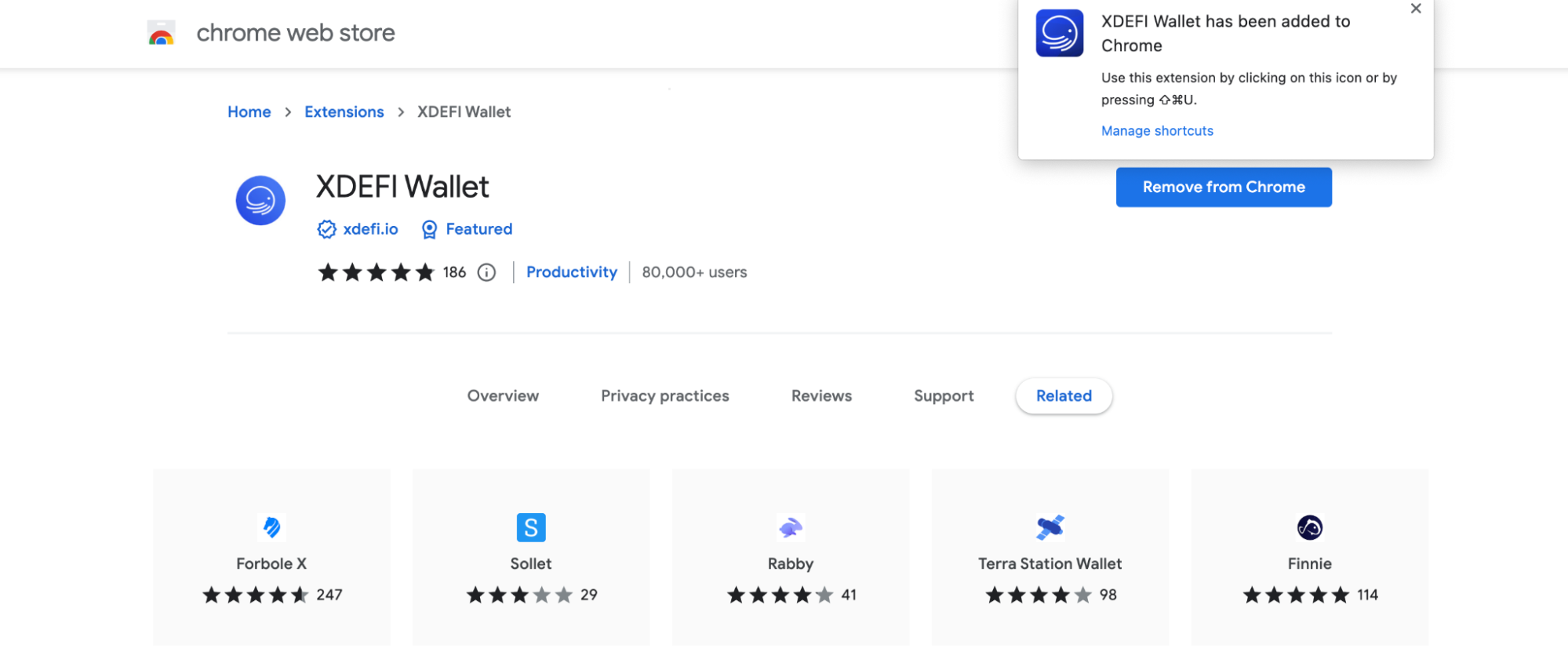Click the Terra Station Wallet satellite icon
Viewport: 1568px width, 652px height.
point(1050,527)
